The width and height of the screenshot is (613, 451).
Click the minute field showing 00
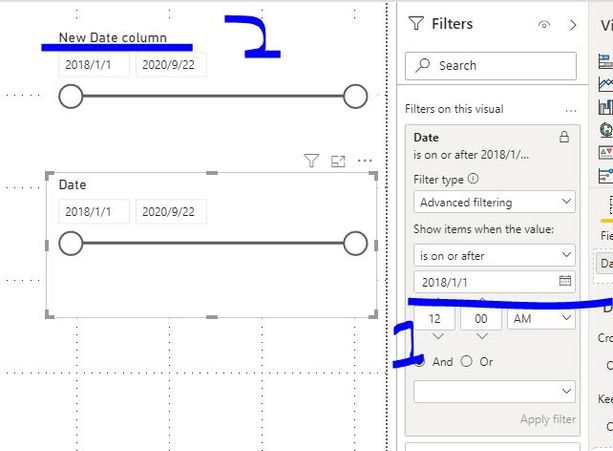click(481, 319)
